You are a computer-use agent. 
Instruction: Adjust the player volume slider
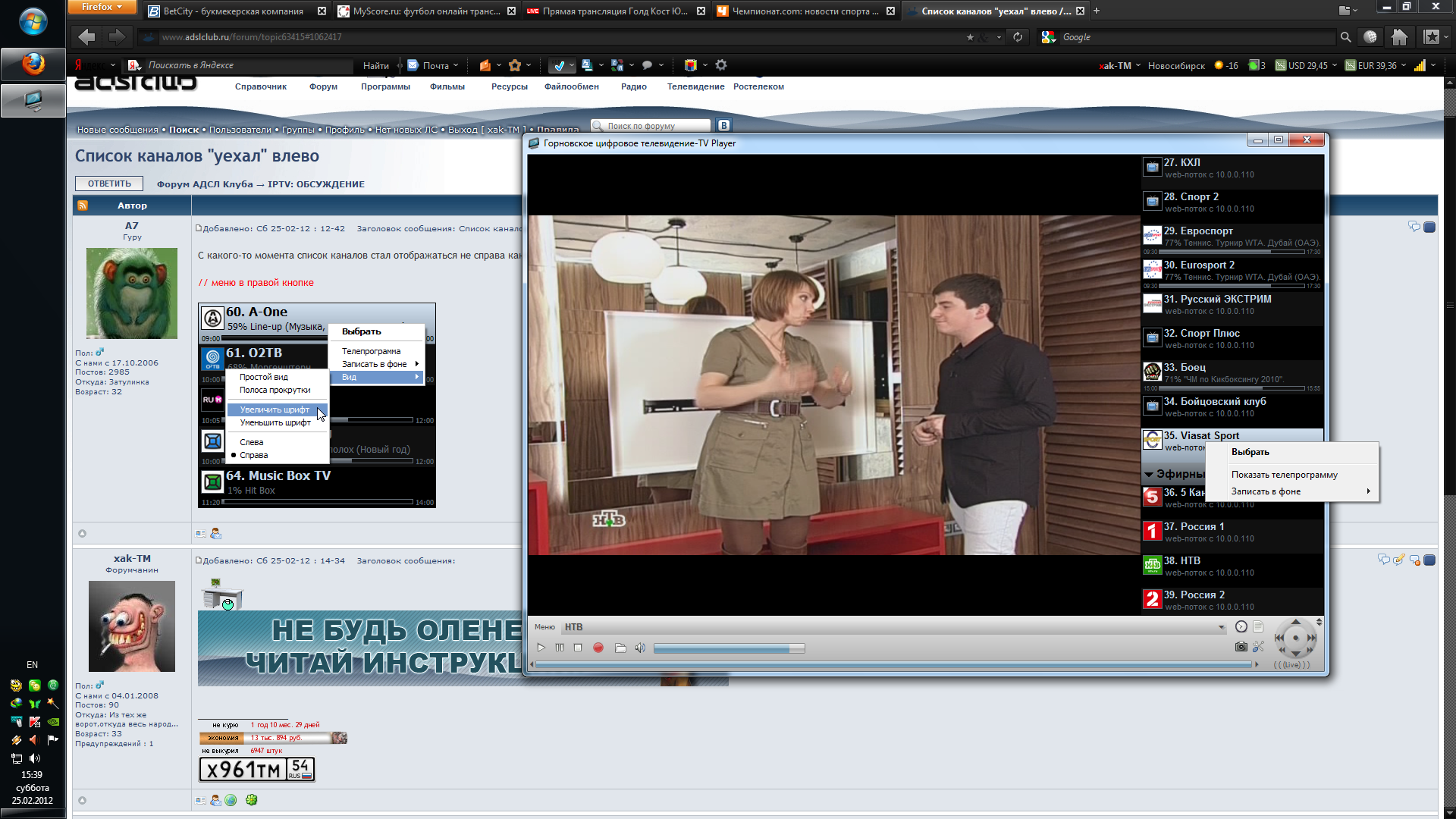point(728,648)
